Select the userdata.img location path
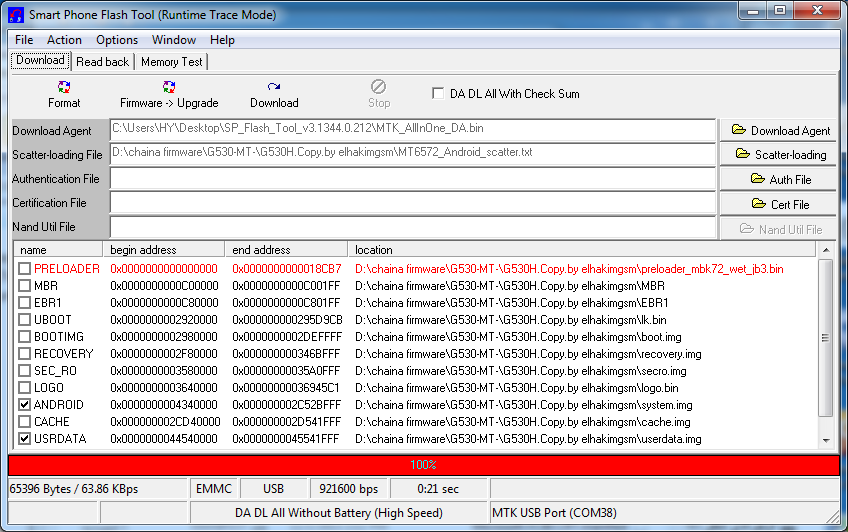This screenshot has height=532, width=848. click(528, 439)
